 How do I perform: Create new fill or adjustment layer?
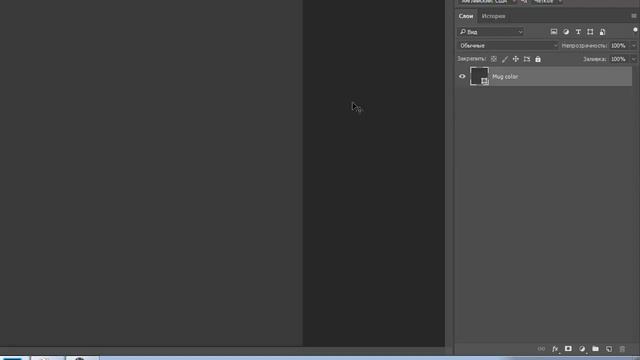582,349
